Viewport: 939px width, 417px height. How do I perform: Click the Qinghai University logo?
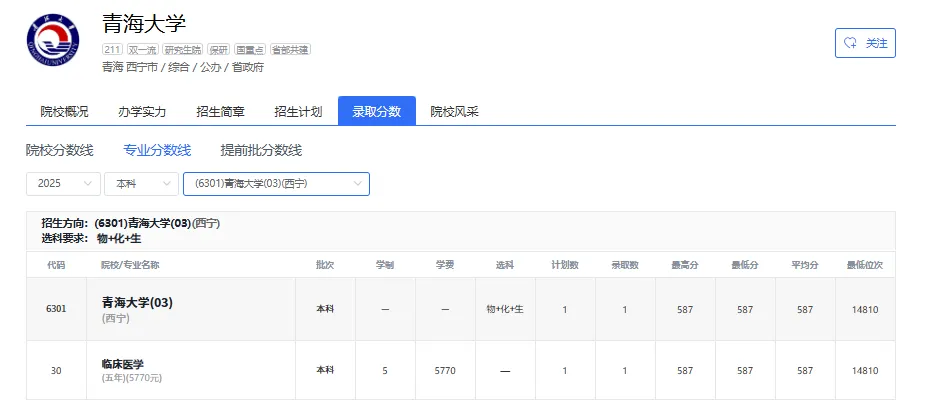(53, 39)
